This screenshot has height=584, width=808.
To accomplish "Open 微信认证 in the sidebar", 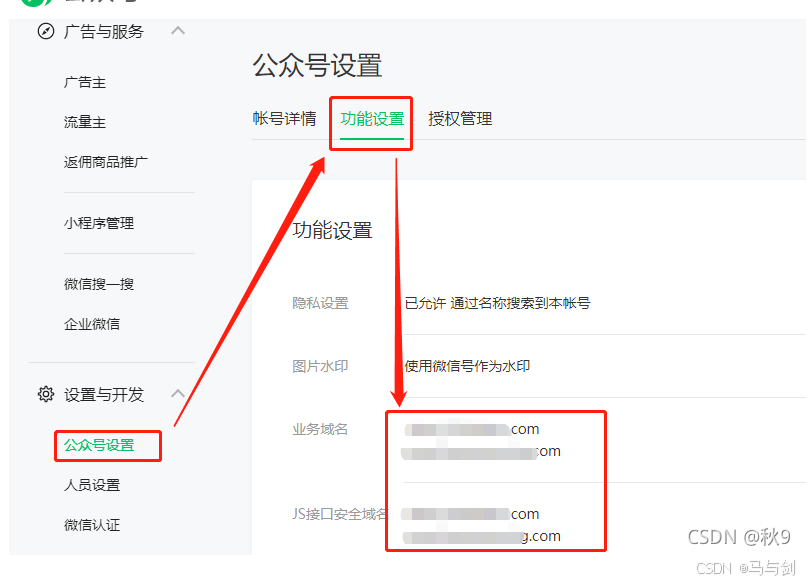I will tap(92, 525).
